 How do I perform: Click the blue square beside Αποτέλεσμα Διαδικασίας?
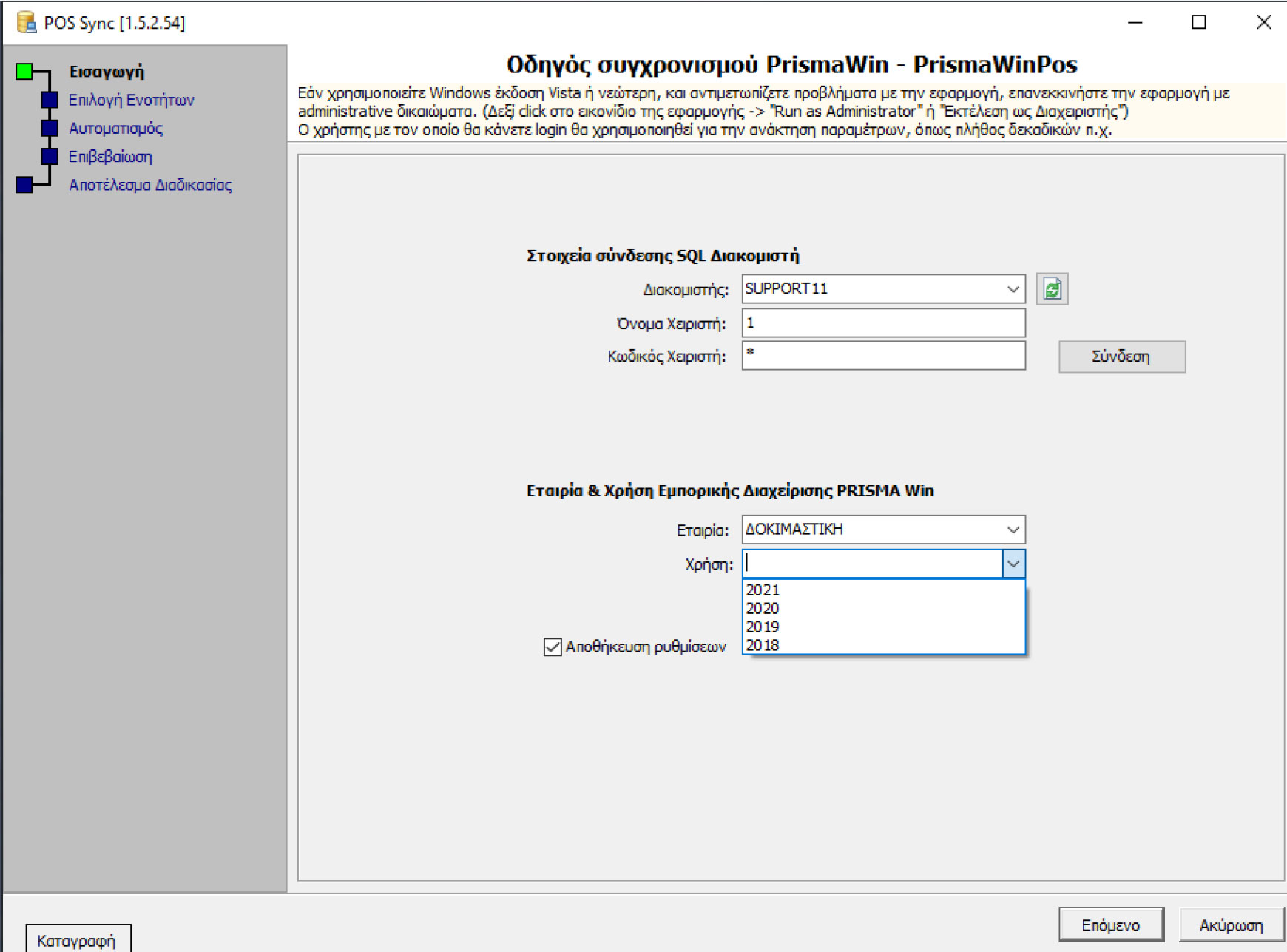24,185
